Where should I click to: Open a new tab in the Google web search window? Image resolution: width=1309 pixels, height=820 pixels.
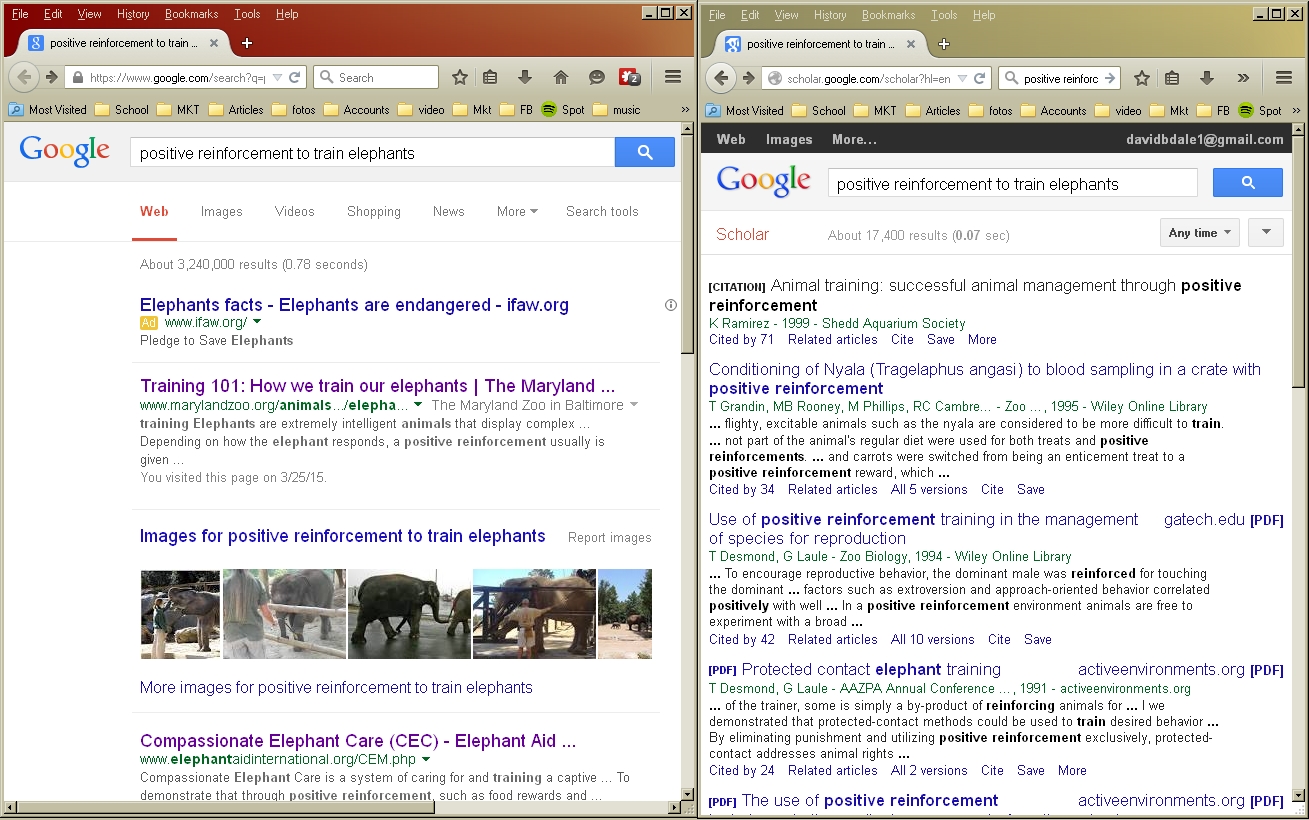point(247,43)
